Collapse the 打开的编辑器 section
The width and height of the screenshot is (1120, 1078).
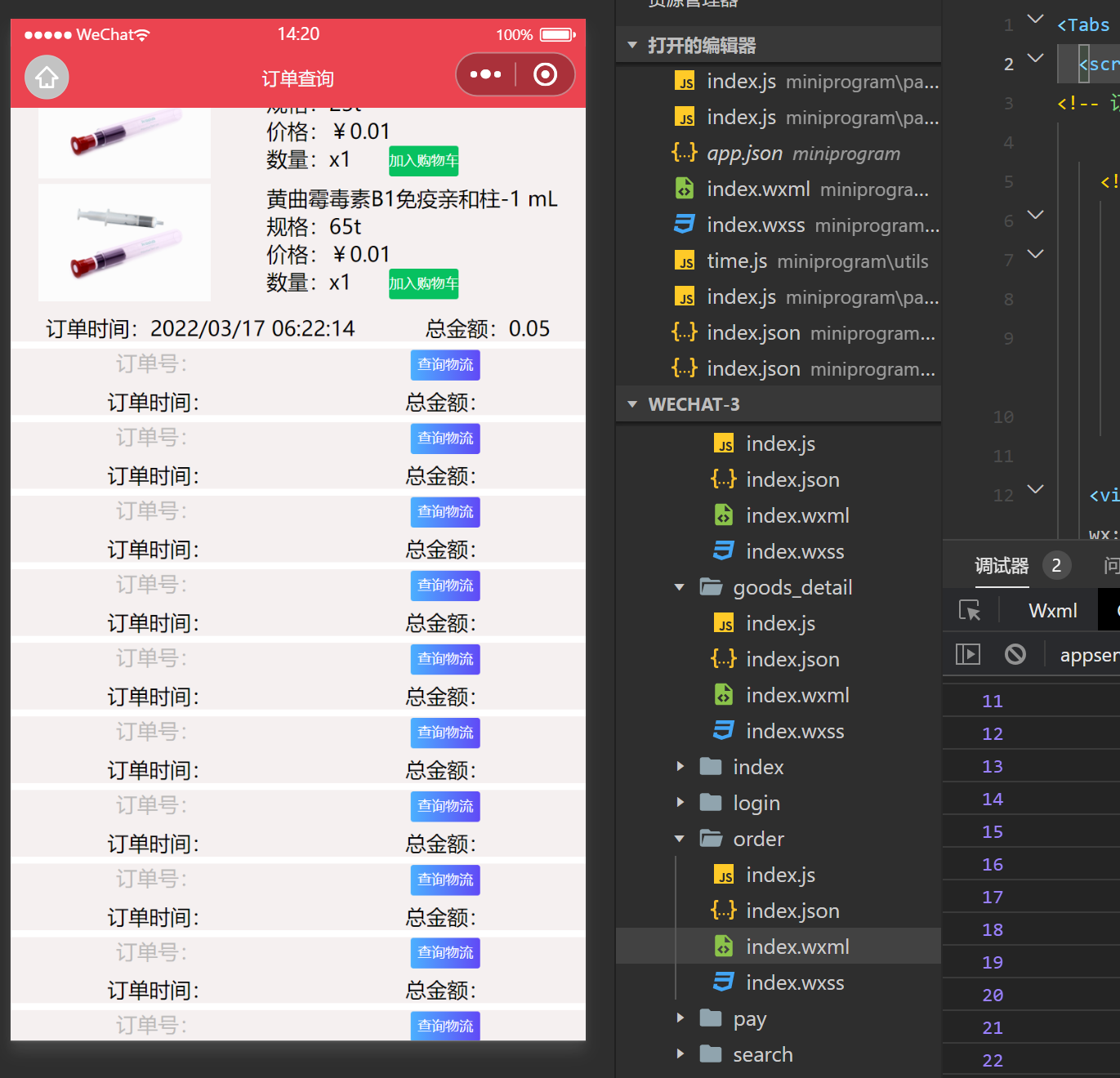point(631,46)
